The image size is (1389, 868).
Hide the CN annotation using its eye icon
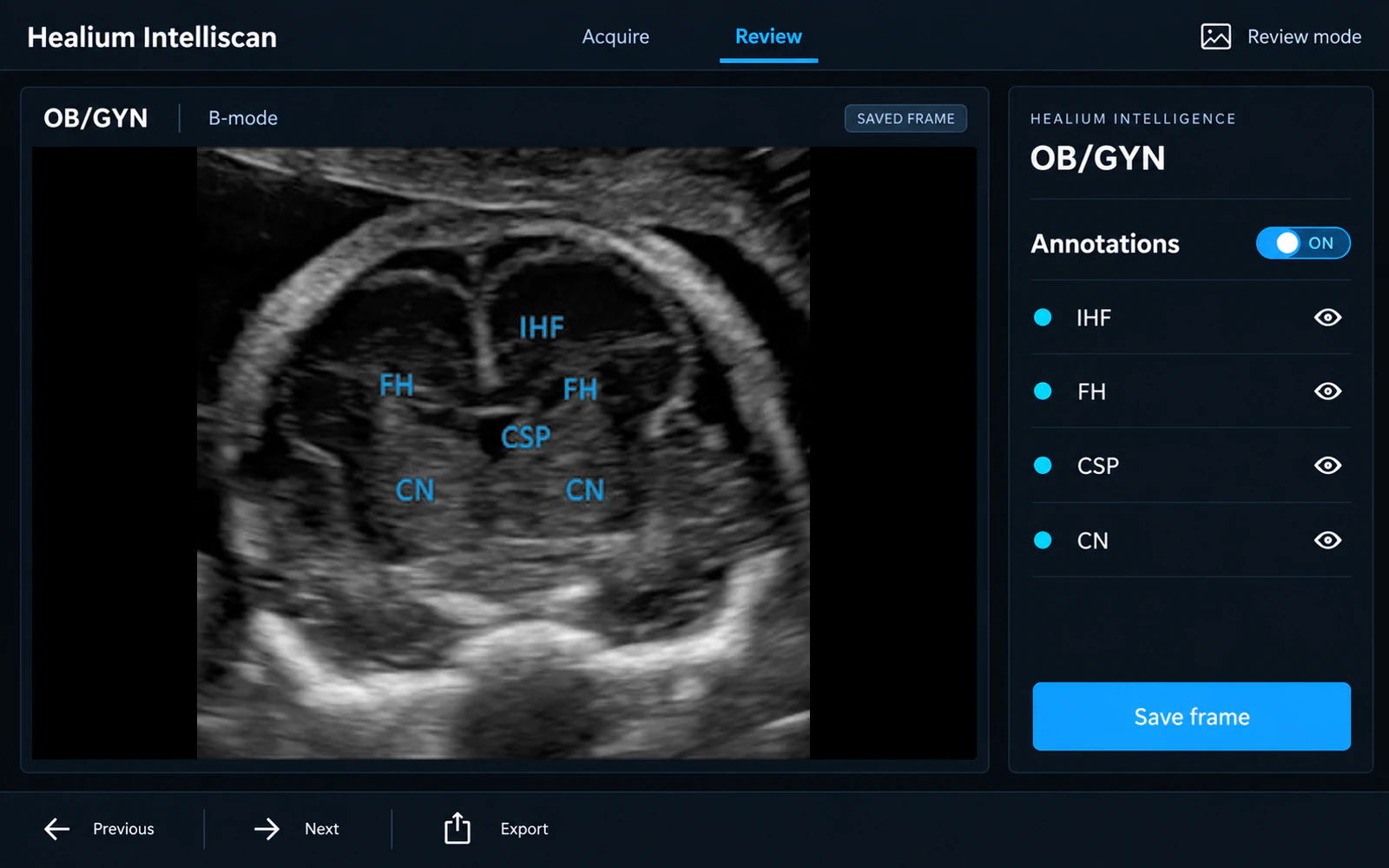(x=1327, y=540)
